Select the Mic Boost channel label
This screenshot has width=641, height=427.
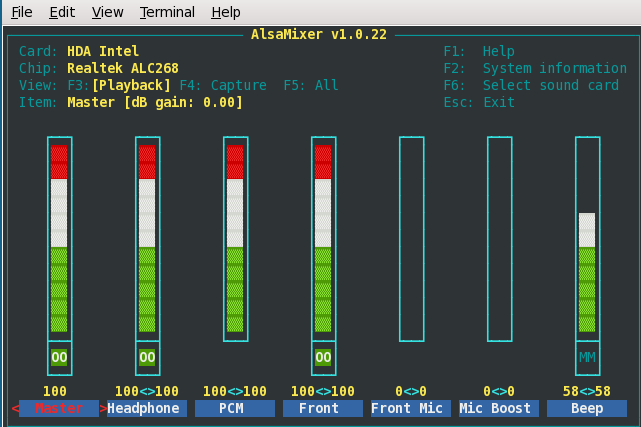coord(499,408)
